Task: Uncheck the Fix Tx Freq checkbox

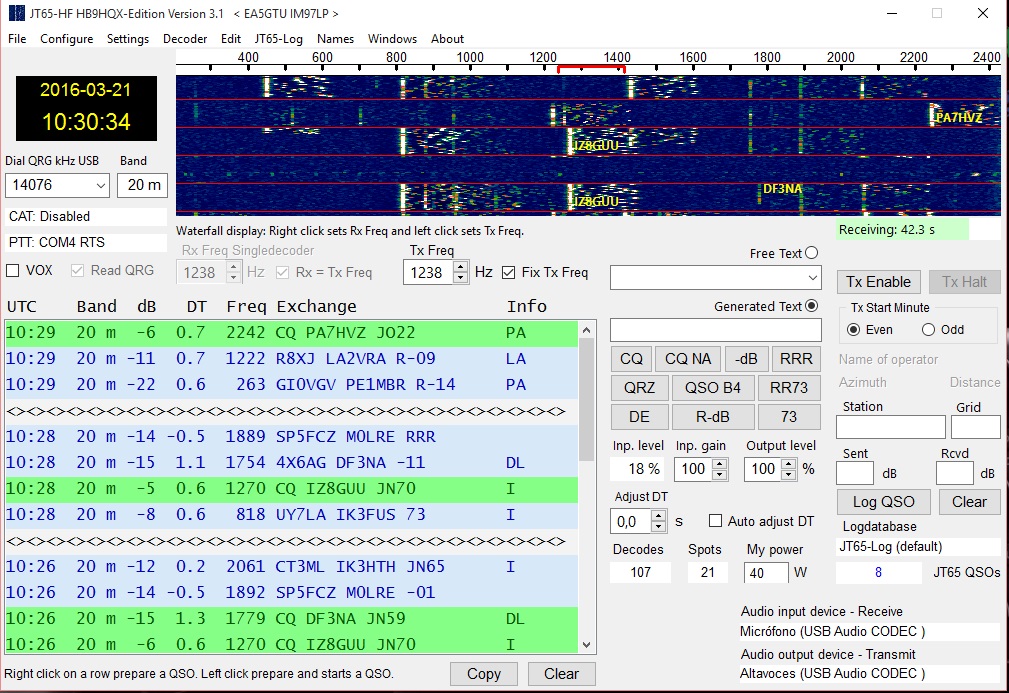Action: click(509, 273)
